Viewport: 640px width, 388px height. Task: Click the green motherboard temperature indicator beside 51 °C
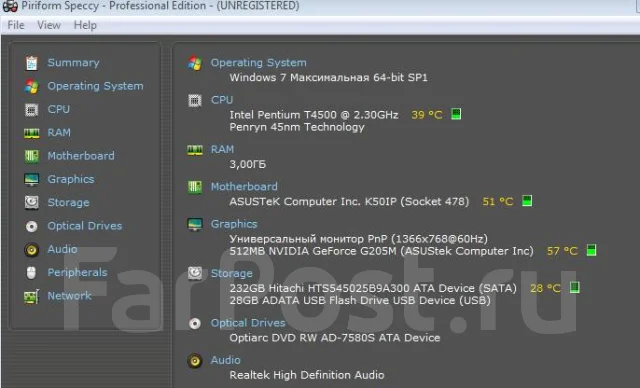tap(527, 201)
